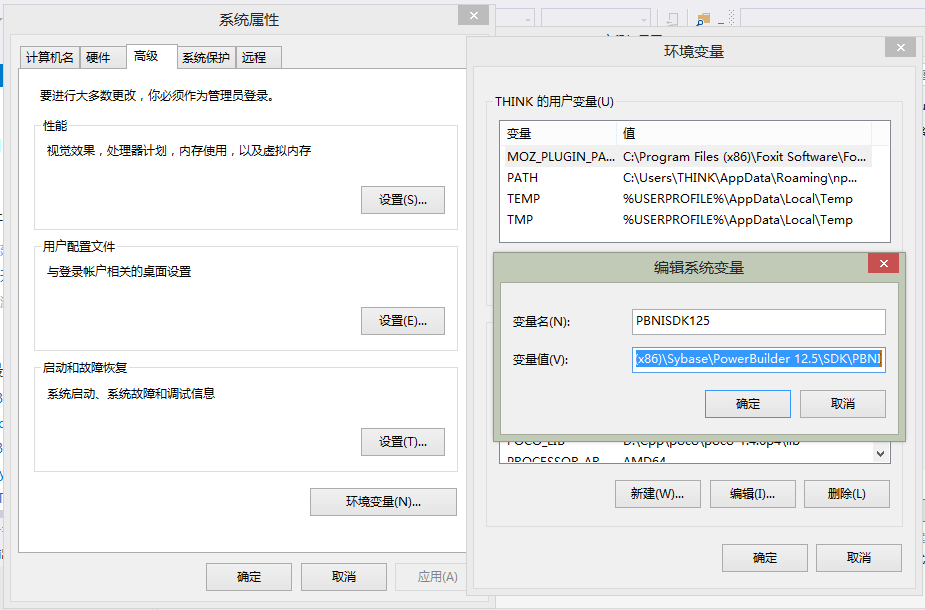Click the 变量名 field containing PBNISDK125
This screenshot has width=925, height=610.
759,322
